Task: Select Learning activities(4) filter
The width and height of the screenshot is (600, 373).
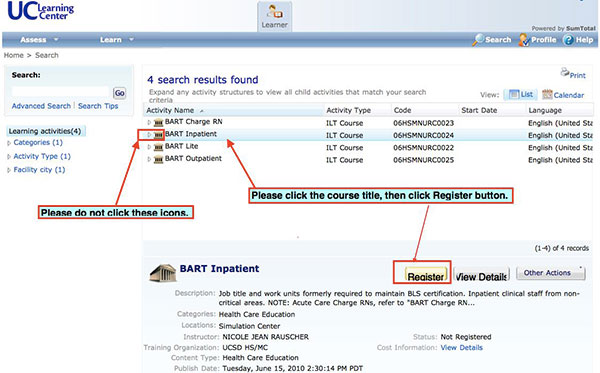Action: (45, 131)
